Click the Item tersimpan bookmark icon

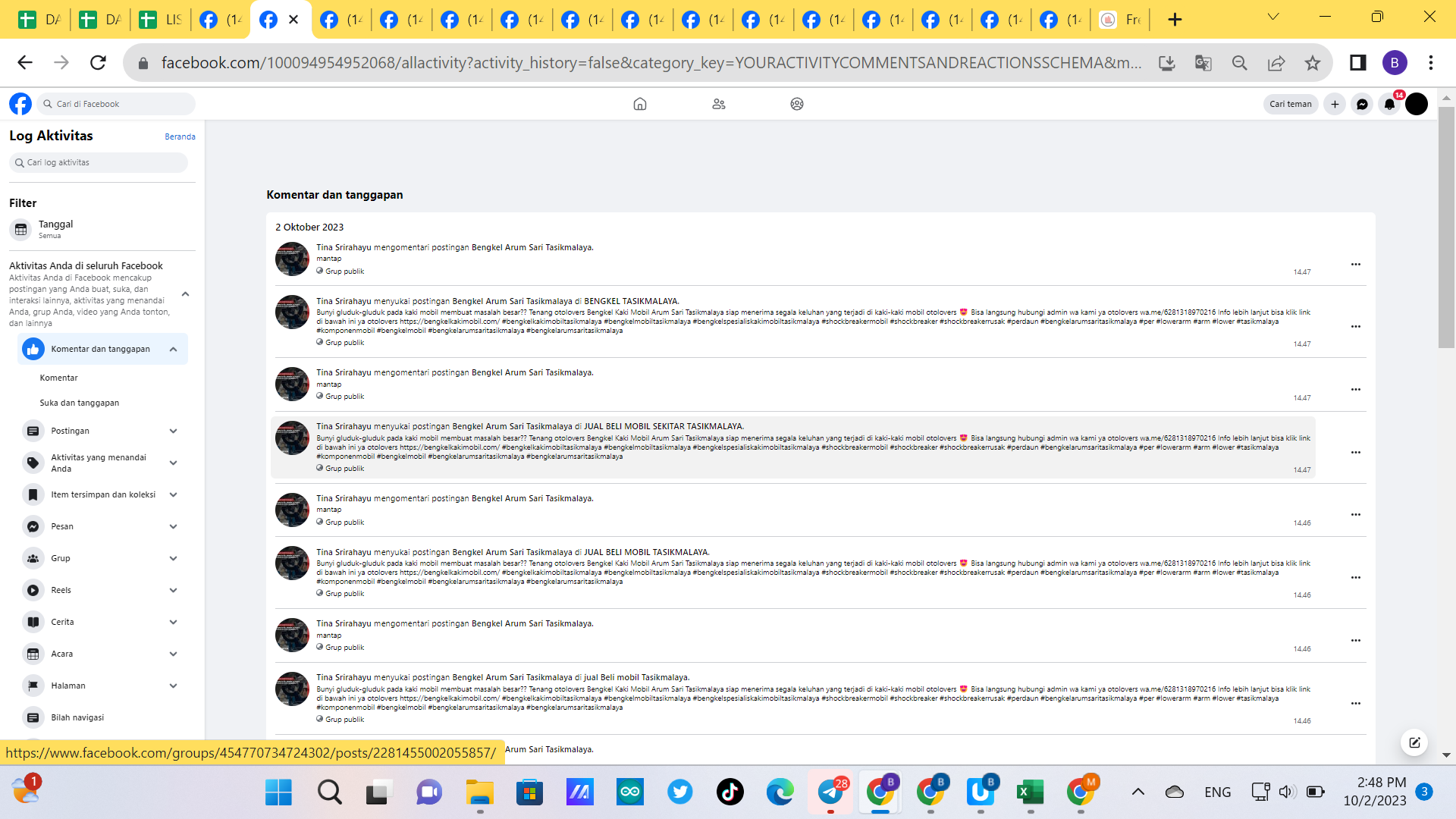[33, 494]
